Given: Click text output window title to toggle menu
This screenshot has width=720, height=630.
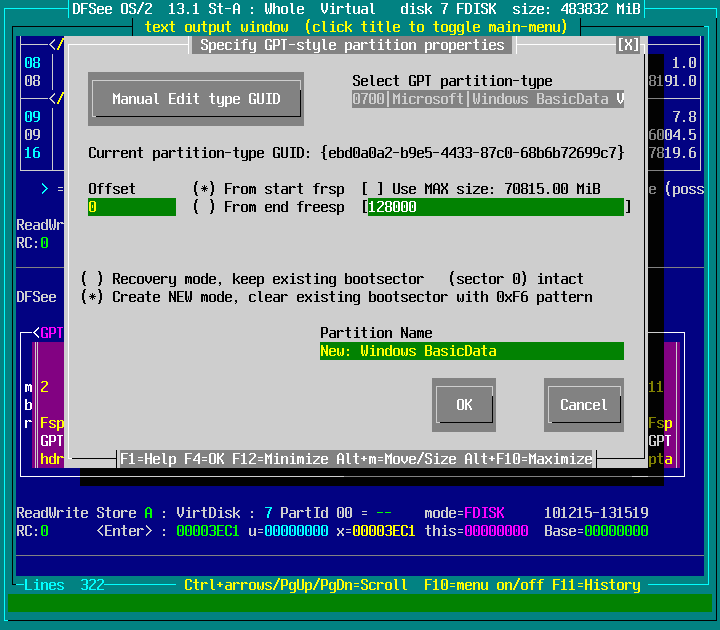Looking at the screenshot, I should click(360, 27).
